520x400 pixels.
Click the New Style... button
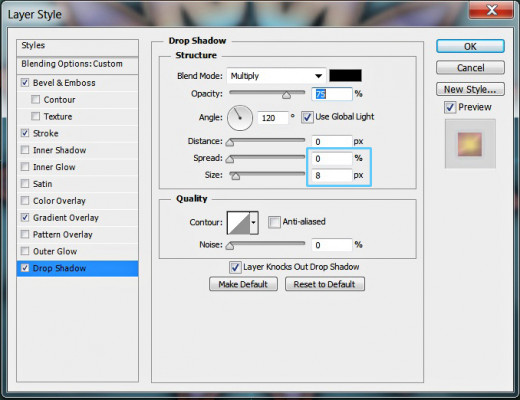(470, 89)
